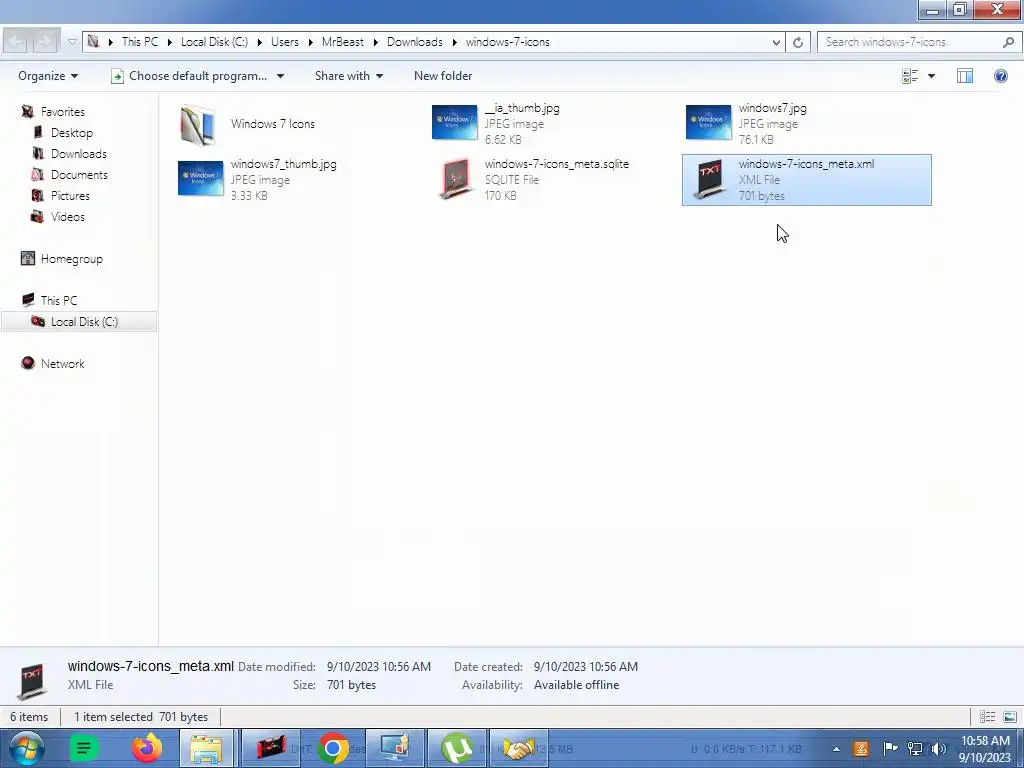Click the Back navigation arrow
The image size is (1024, 768).
[x=17, y=42]
